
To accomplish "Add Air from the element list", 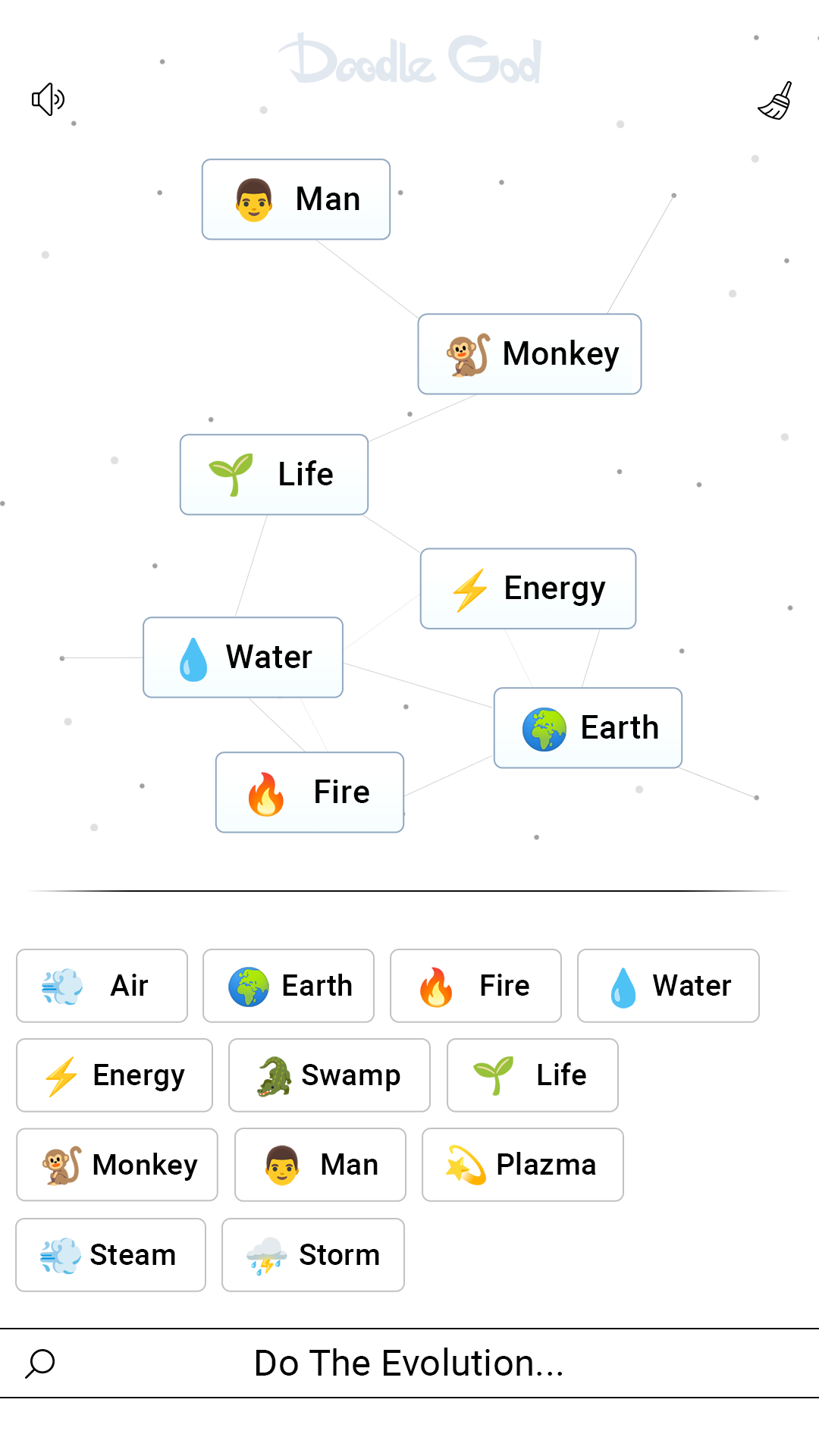I will point(102,986).
